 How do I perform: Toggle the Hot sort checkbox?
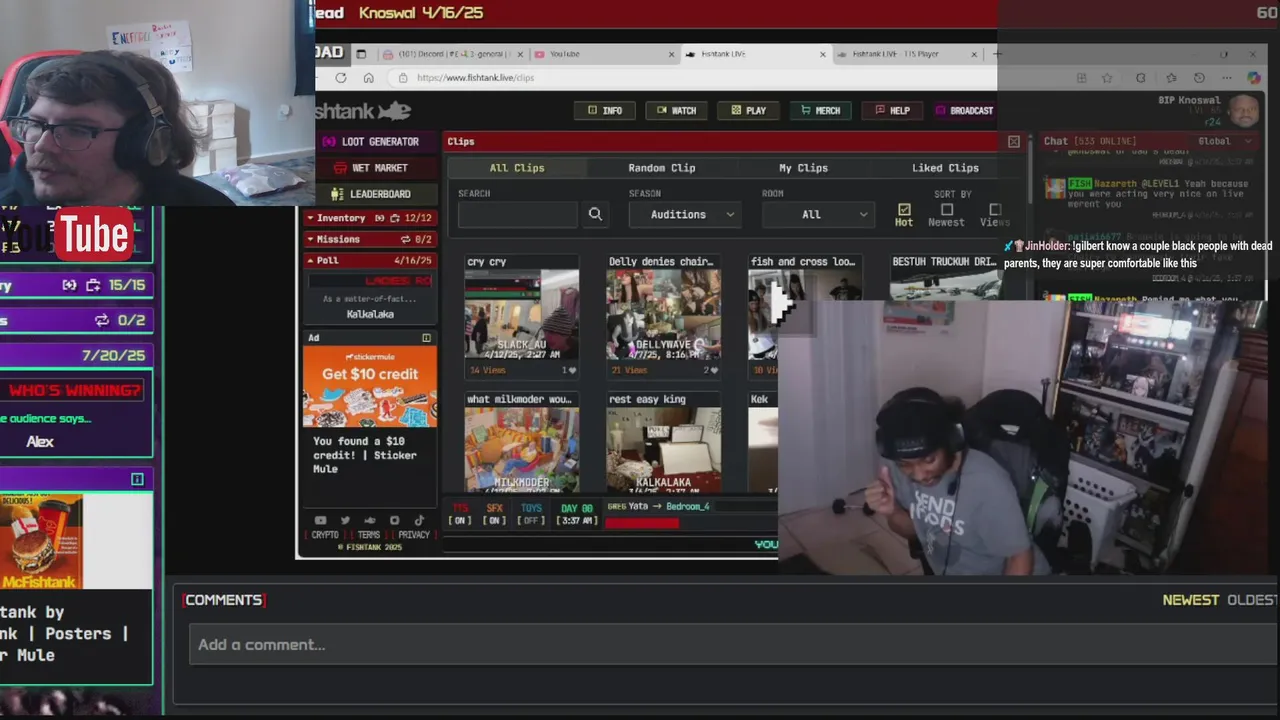click(904, 210)
